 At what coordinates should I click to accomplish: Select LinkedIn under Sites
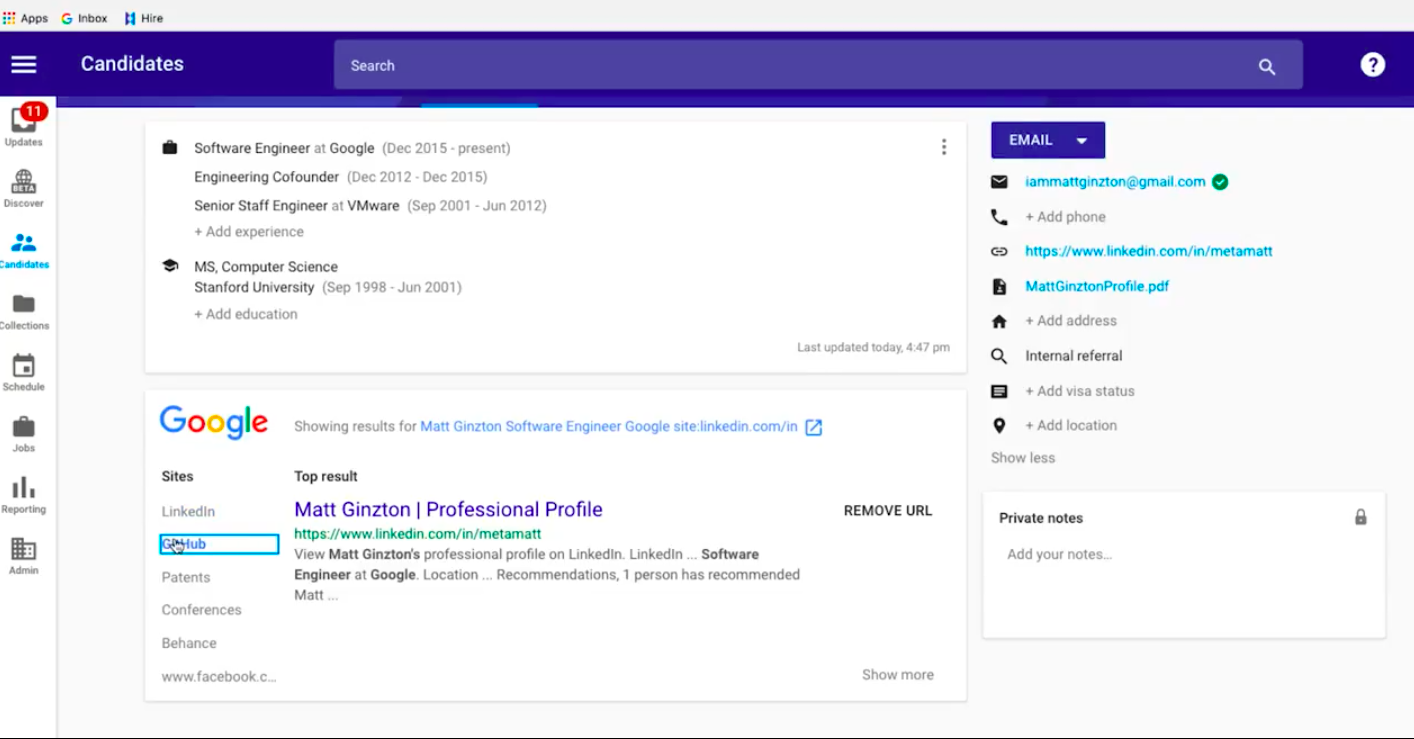click(188, 511)
